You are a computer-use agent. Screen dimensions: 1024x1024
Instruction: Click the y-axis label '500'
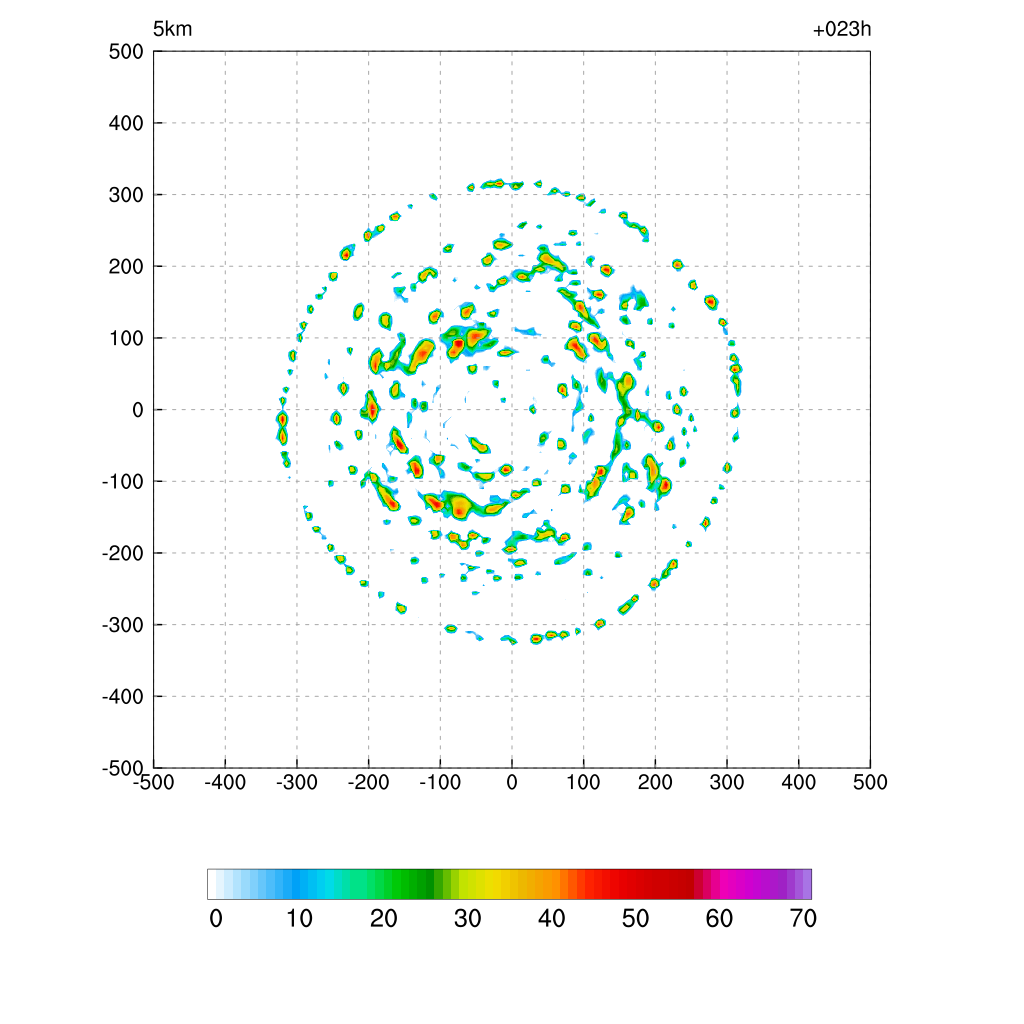point(126,52)
